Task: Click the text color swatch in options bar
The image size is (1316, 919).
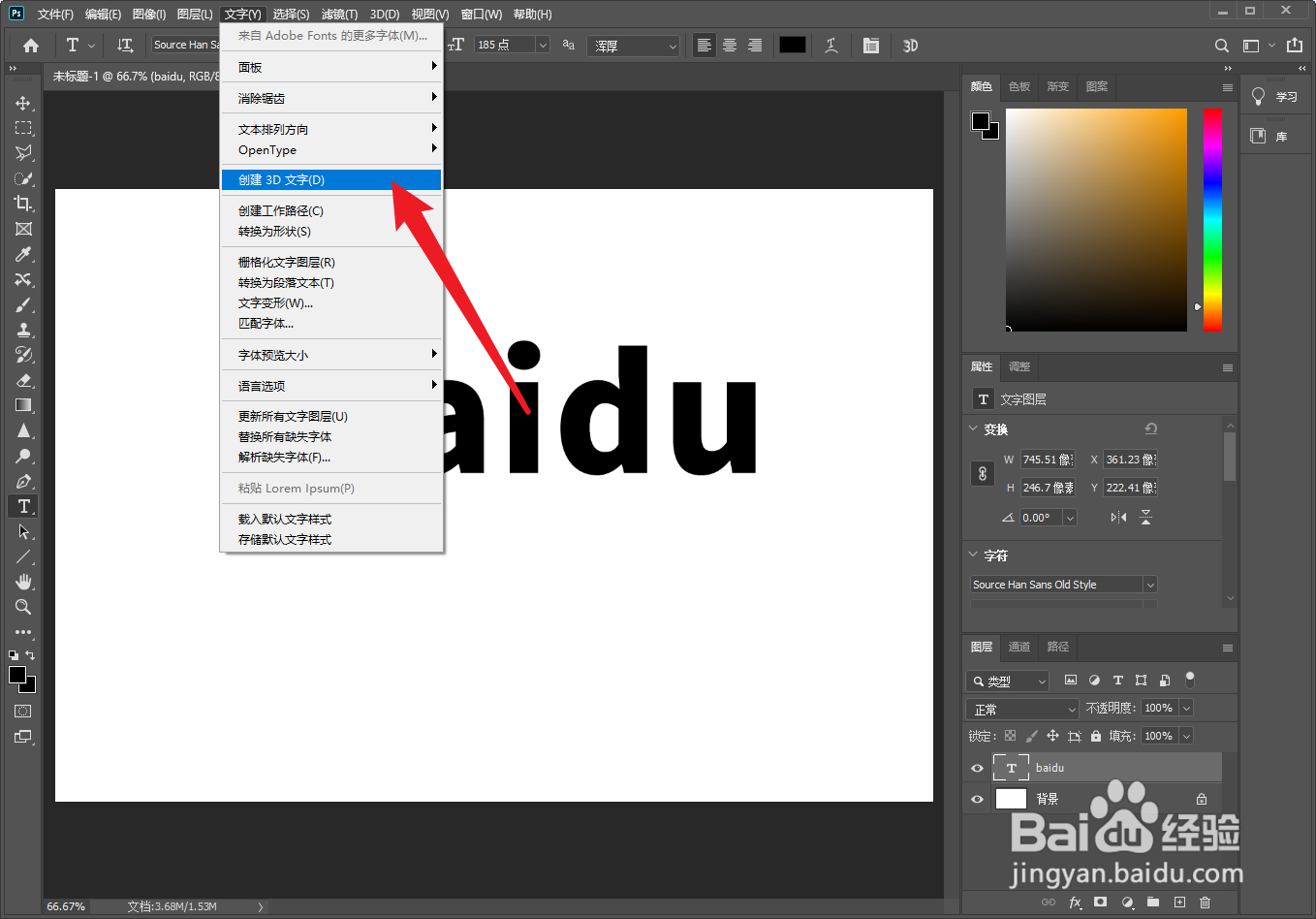Action: tap(791, 45)
